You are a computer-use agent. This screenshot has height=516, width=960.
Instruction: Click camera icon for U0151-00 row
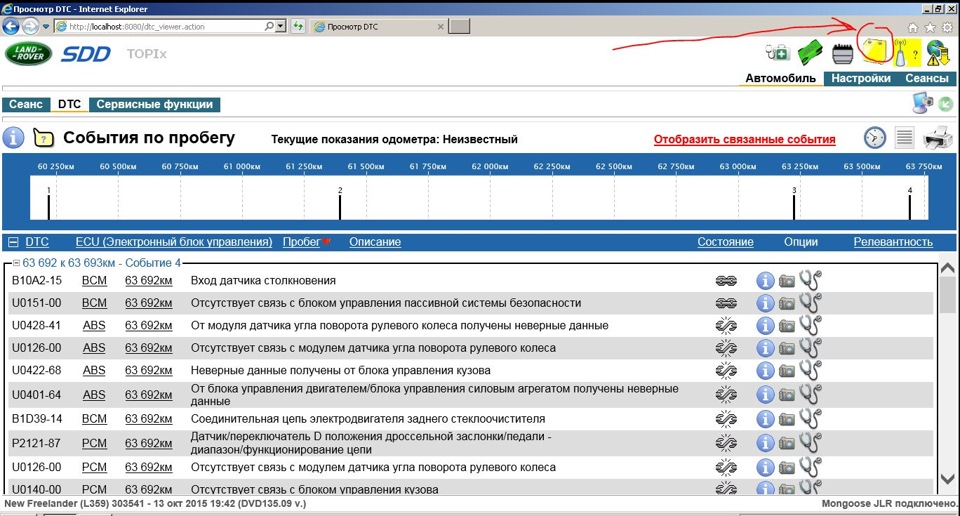787,304
